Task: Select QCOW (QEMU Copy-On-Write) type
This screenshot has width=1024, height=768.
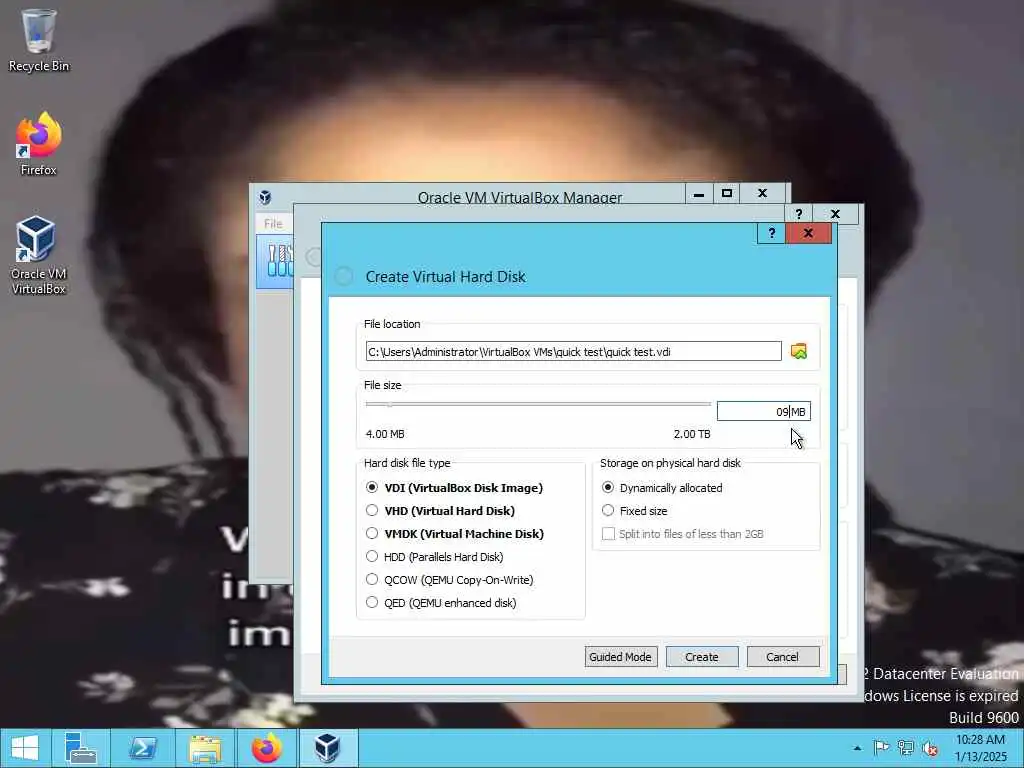Action: click(x=450, y=580)
